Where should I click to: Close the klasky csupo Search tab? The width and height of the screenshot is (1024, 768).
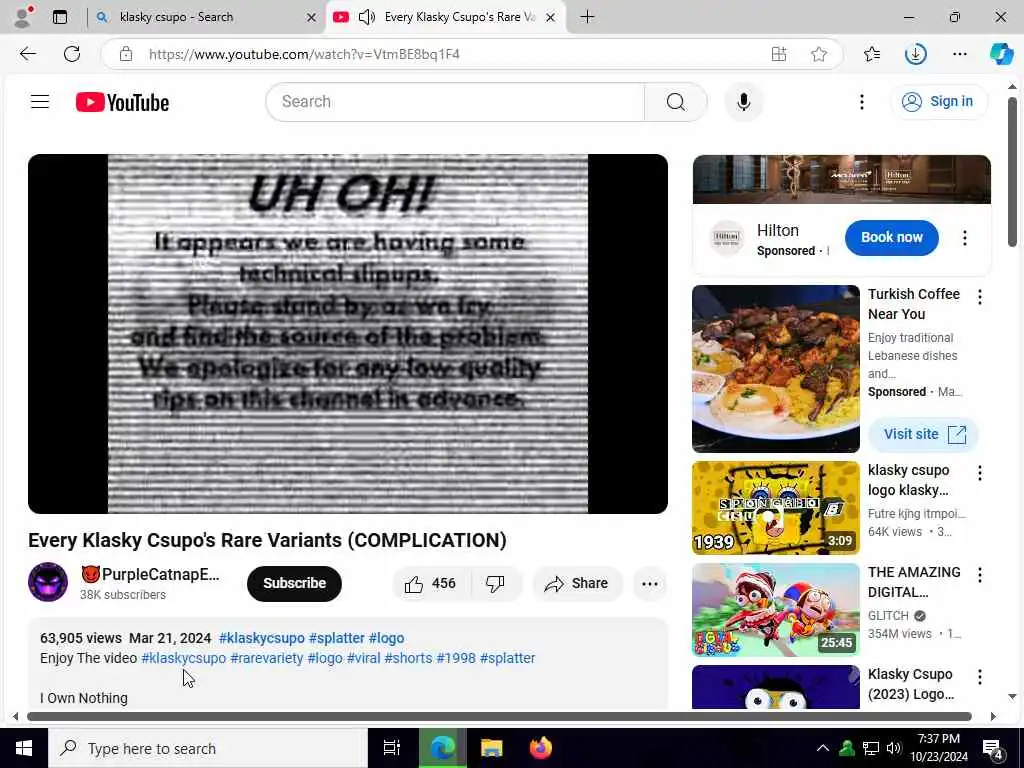[312, 18]
